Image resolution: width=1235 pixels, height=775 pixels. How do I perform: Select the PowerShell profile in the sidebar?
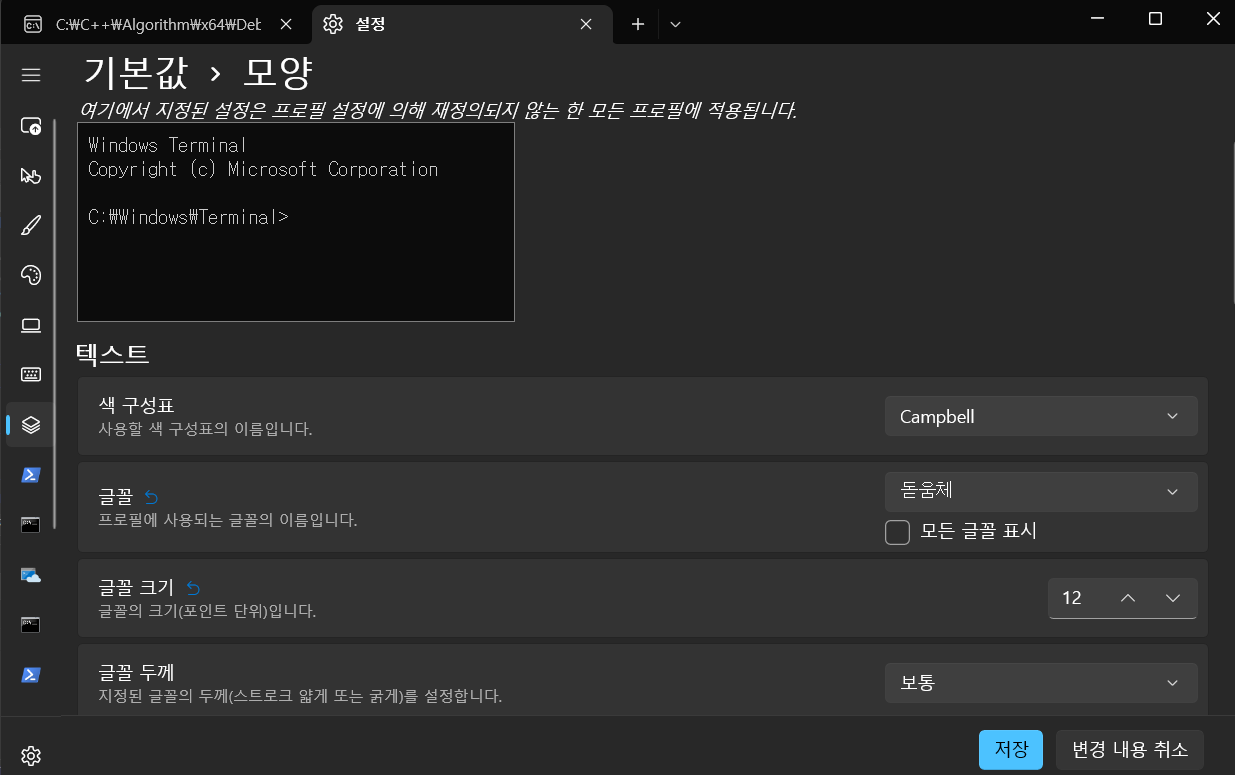pos(30,475)
